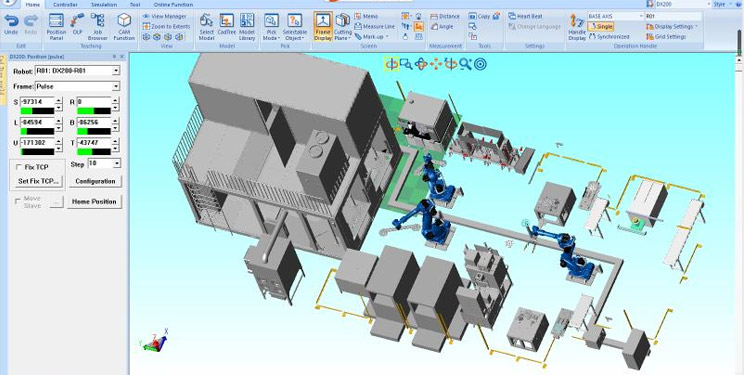Toggle the Handle Display icon

577,27
